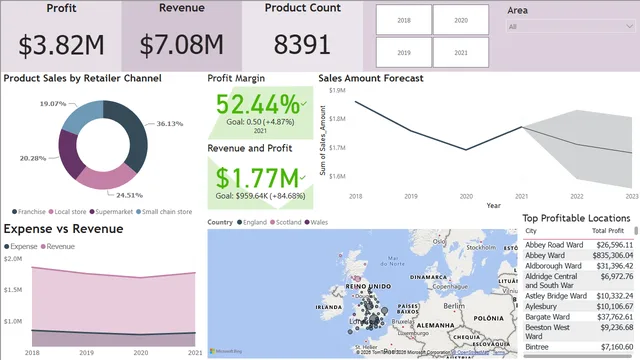Sort table by City column header
Screen dimensions: 640x360
(x=531, y=231)
